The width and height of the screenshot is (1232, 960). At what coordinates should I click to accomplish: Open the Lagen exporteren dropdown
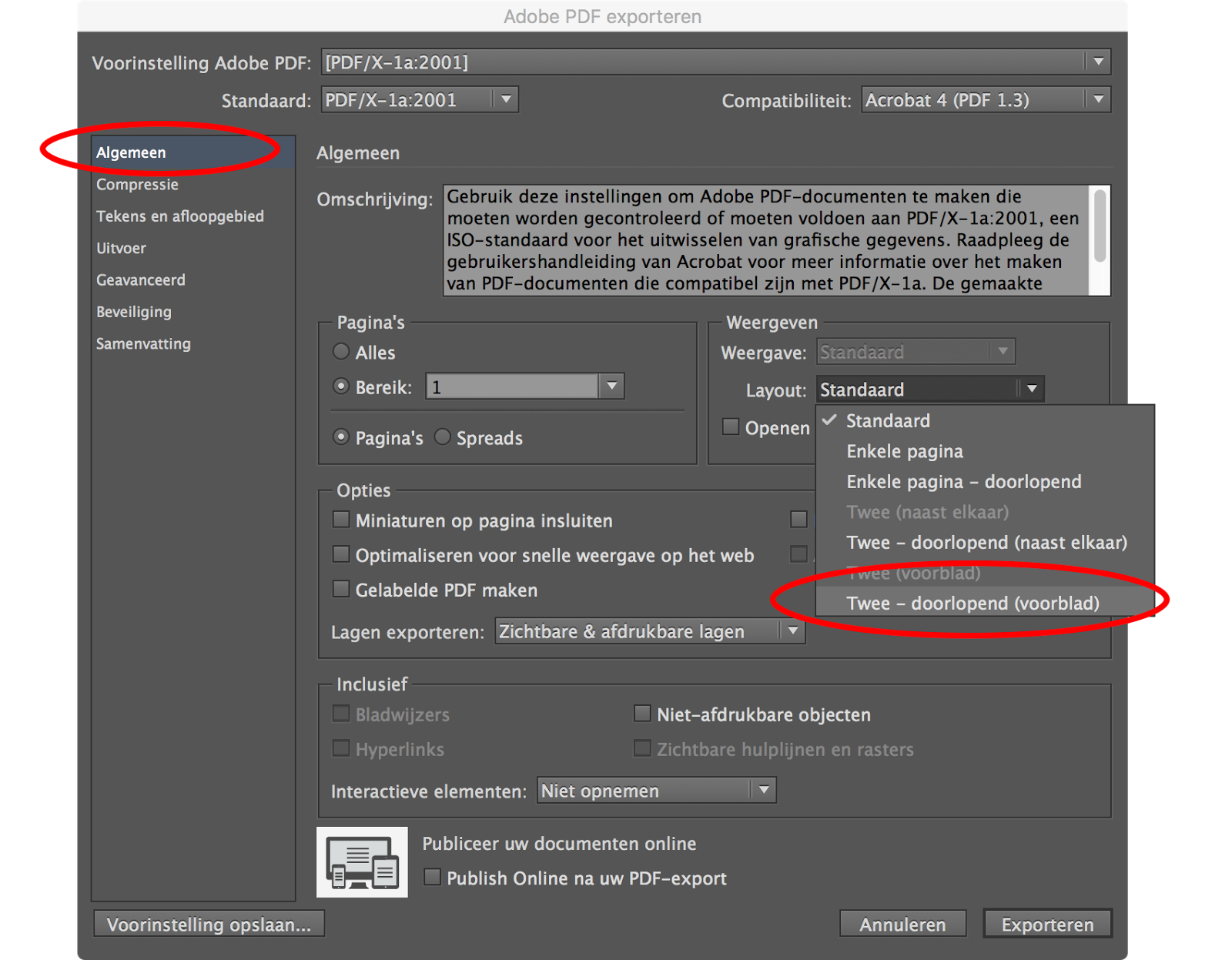pos(650,631)
